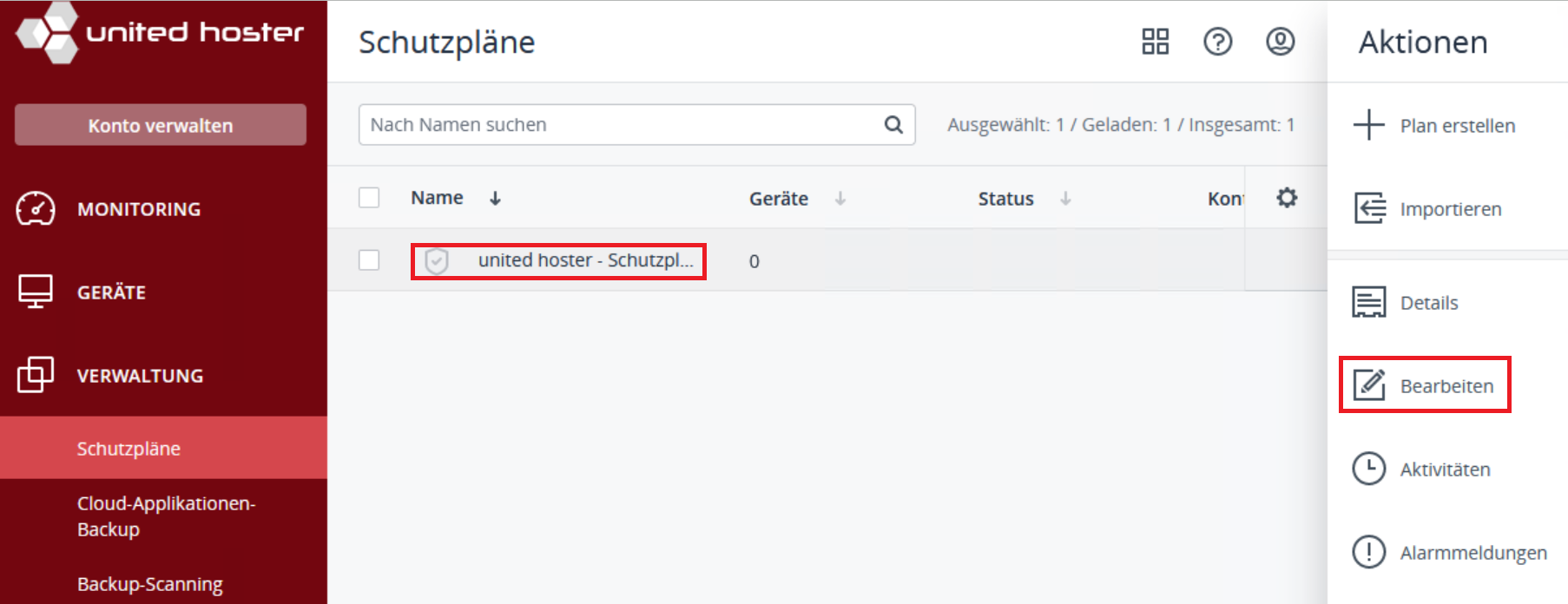Click the Geräte column header text
The width and height of the screenshot is (1568, 604).
point(779,199)
